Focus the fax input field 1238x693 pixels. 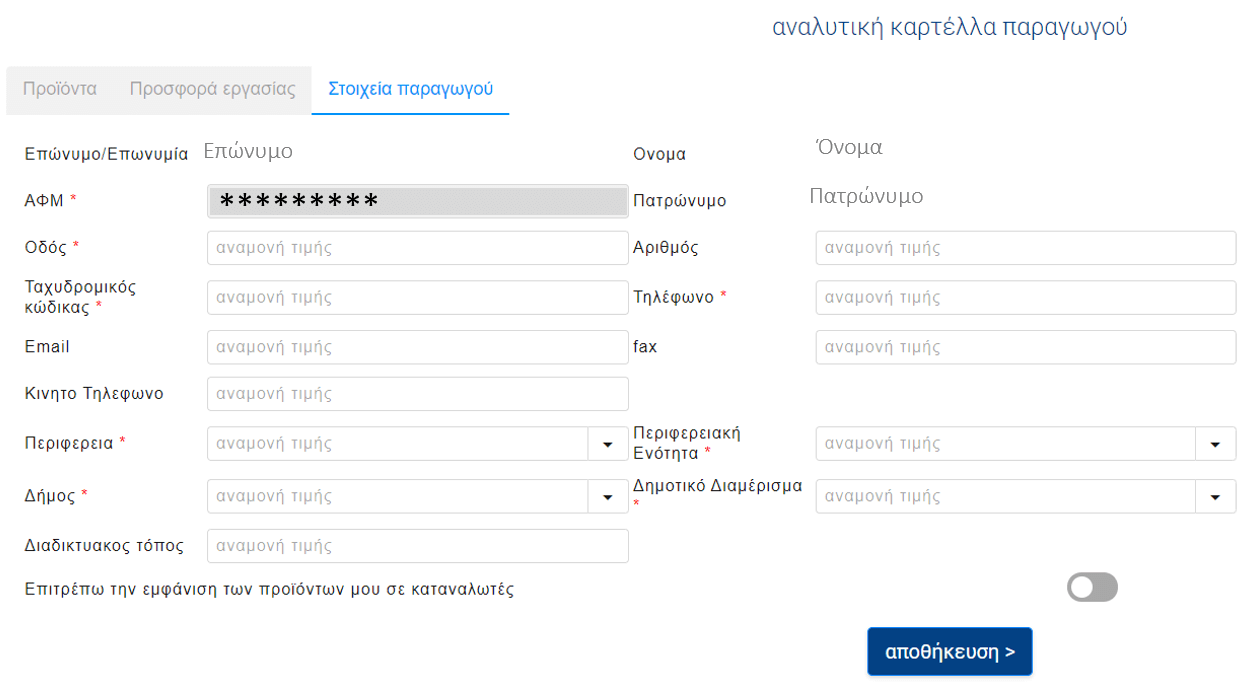point(1025,348)
